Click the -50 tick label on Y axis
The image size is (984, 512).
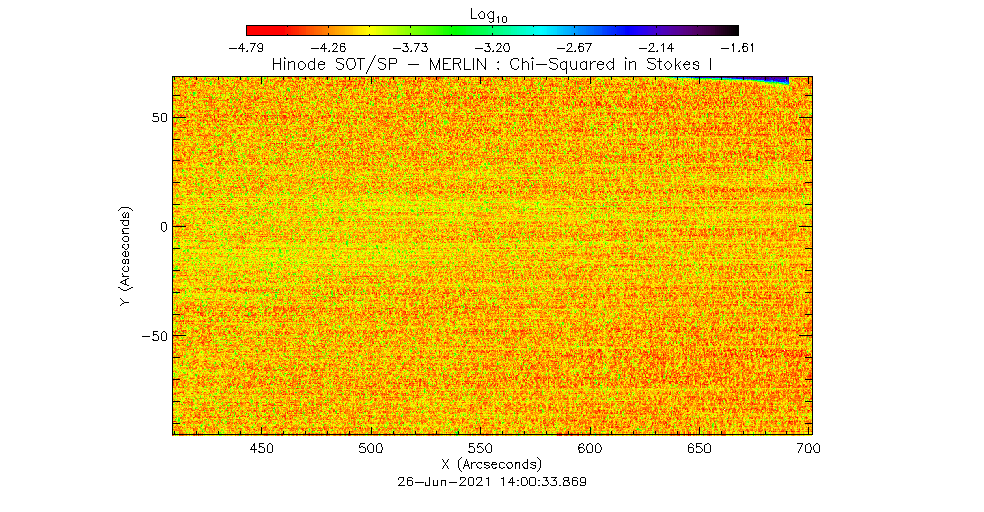pos(153,336)
